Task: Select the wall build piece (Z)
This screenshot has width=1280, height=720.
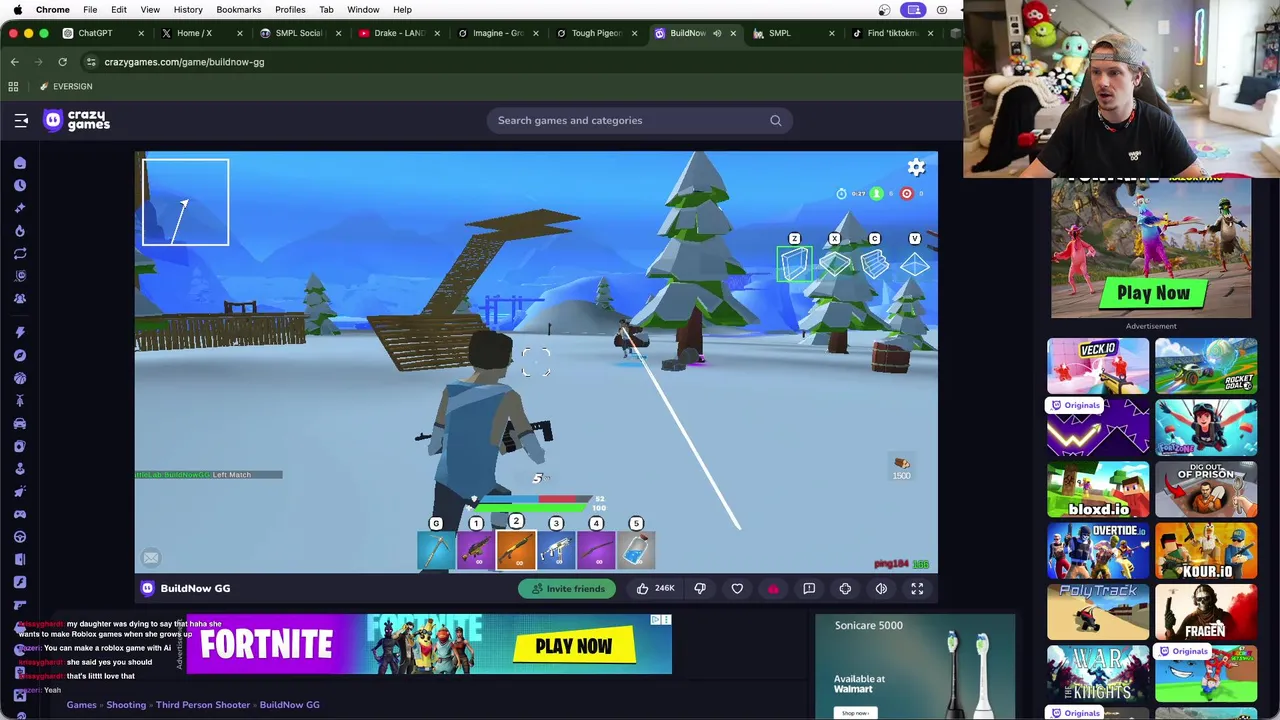Action: pos(795,264)
